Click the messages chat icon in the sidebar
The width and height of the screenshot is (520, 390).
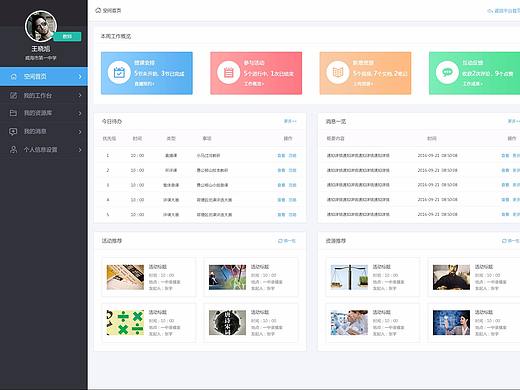pos(13,132)
